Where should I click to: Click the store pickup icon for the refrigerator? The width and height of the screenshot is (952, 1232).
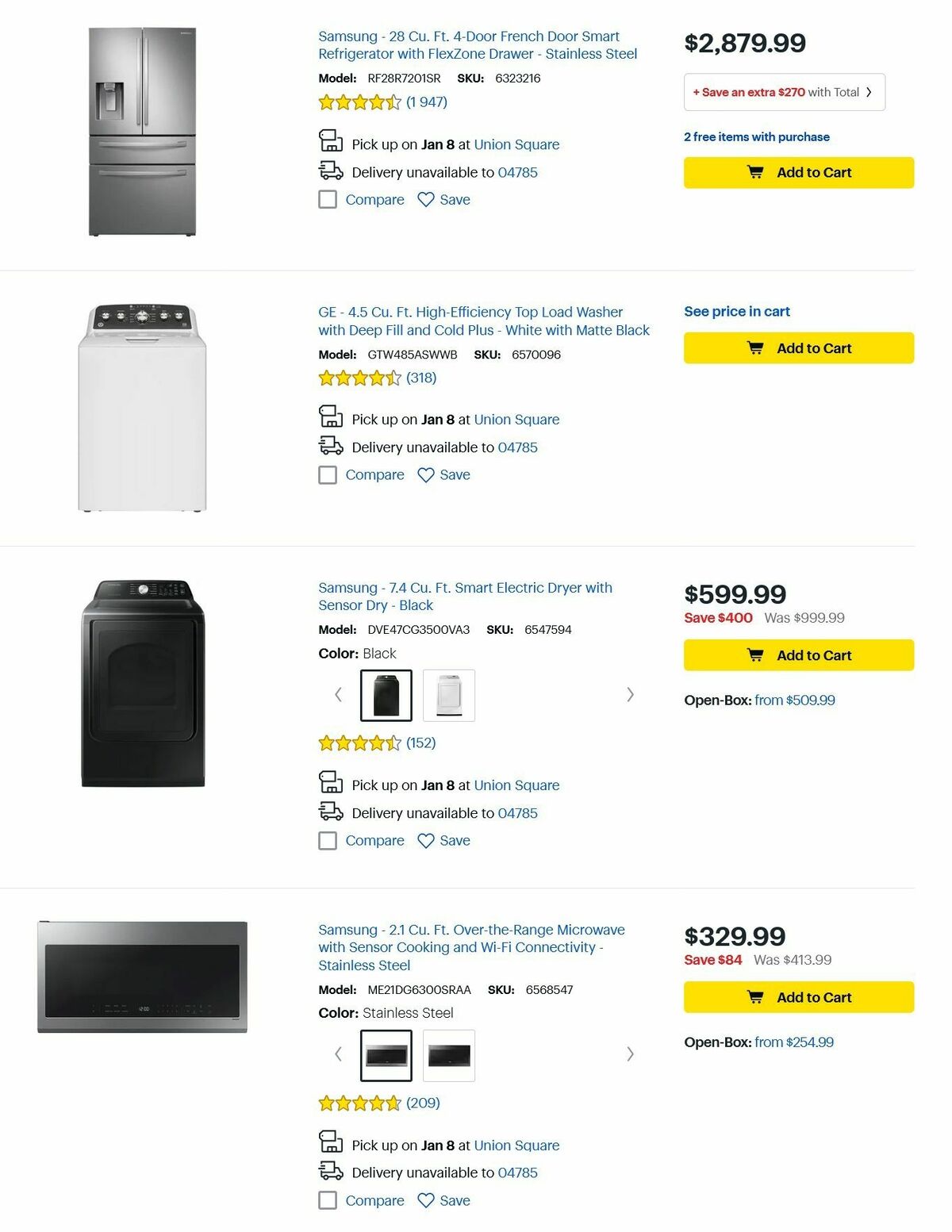click(x=332, y=141)
